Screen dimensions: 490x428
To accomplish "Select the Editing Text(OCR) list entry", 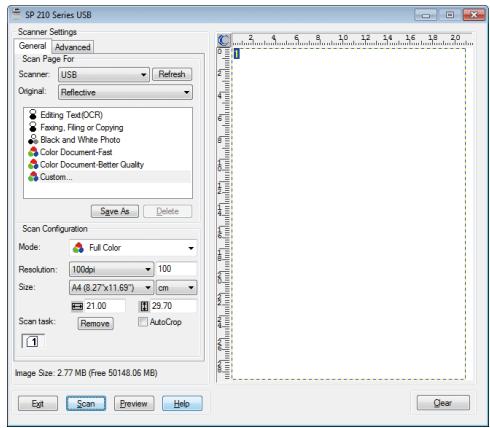I will [72, 115].
